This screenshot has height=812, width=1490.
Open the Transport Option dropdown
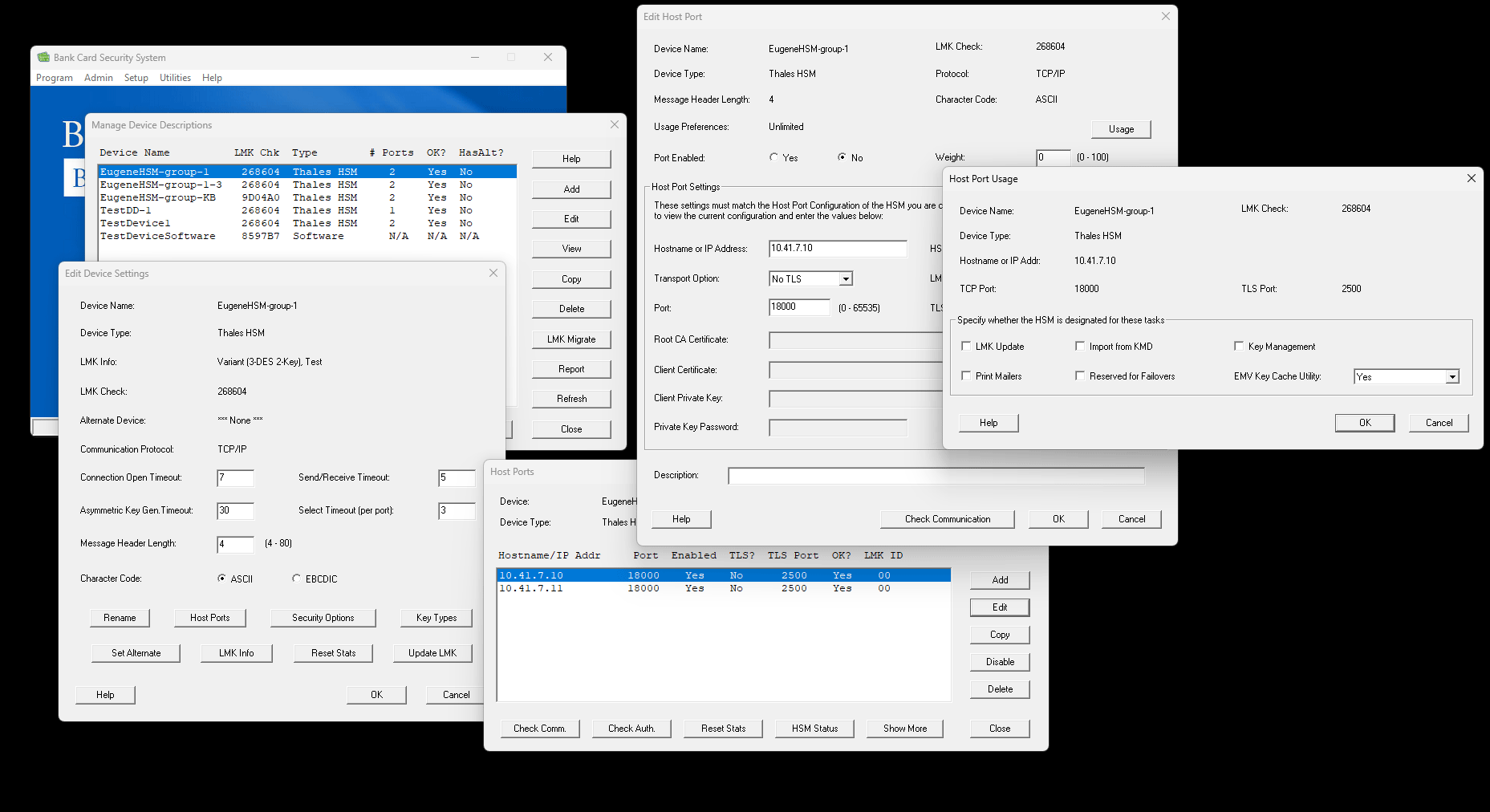click(x=846, y=279)
